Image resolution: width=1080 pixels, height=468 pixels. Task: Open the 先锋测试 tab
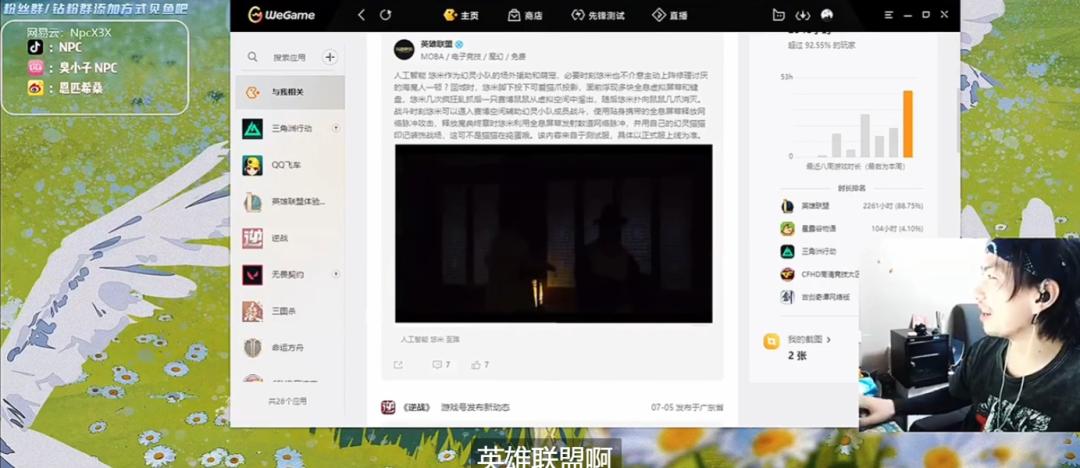point(597,14)
